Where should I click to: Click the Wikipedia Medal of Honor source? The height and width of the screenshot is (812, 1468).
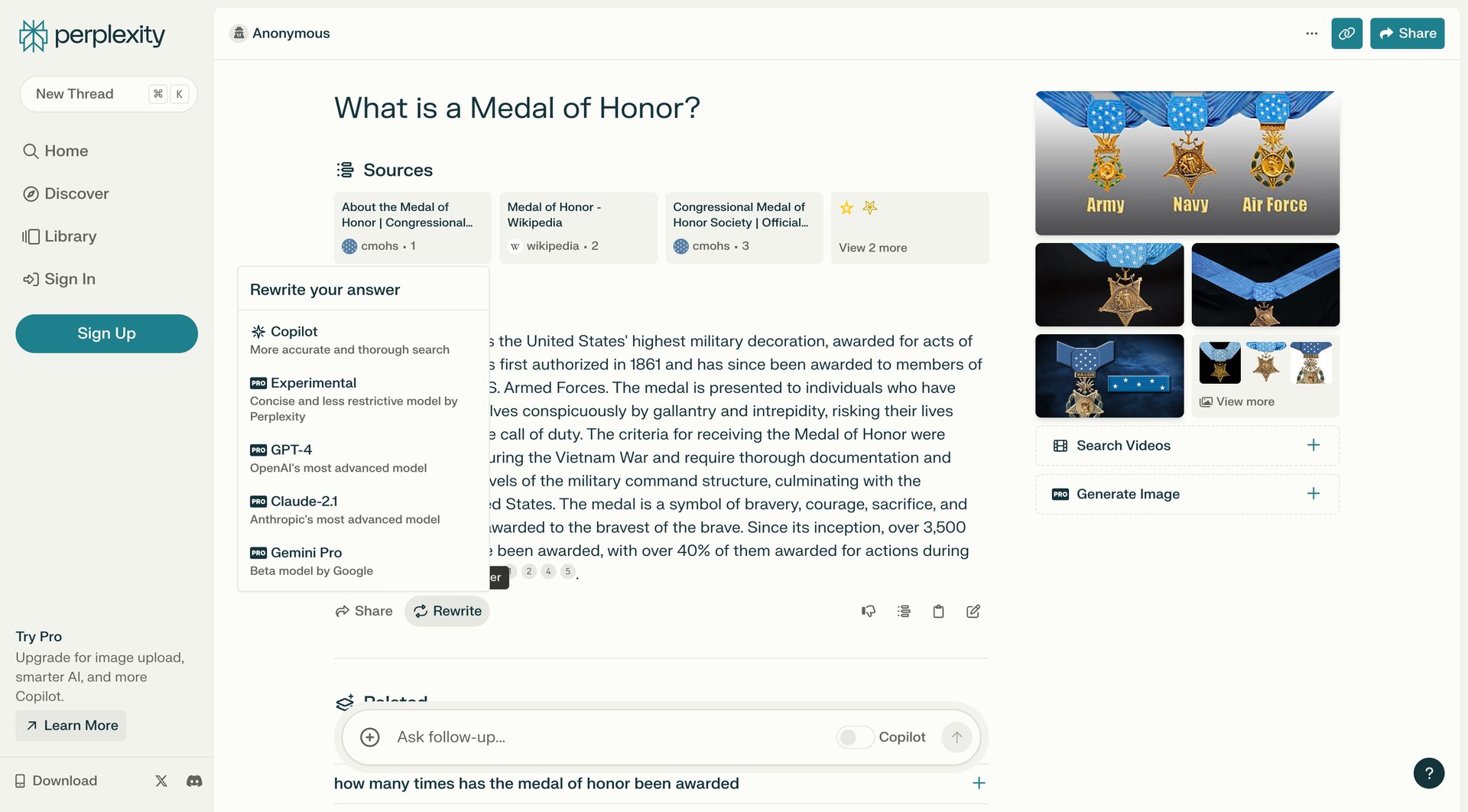[578, 226]
